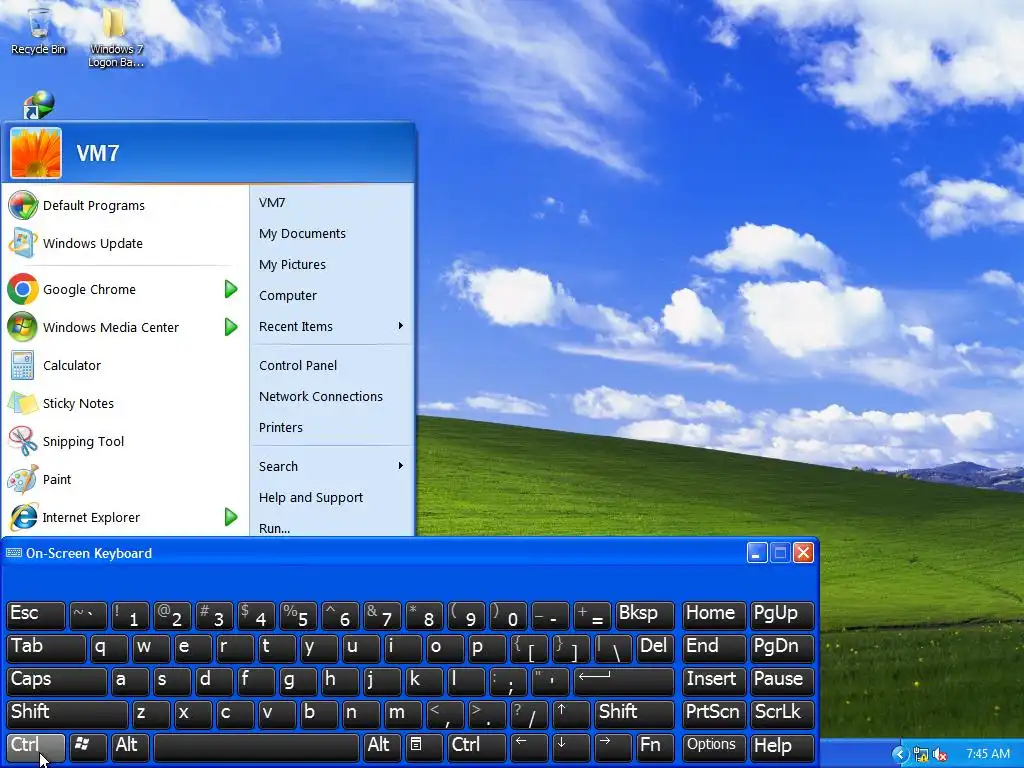Viewport: 1024px width, 768px height.
Task: Toggle the ScrLk key on the keyboard
Action: (x=782, y=713)
